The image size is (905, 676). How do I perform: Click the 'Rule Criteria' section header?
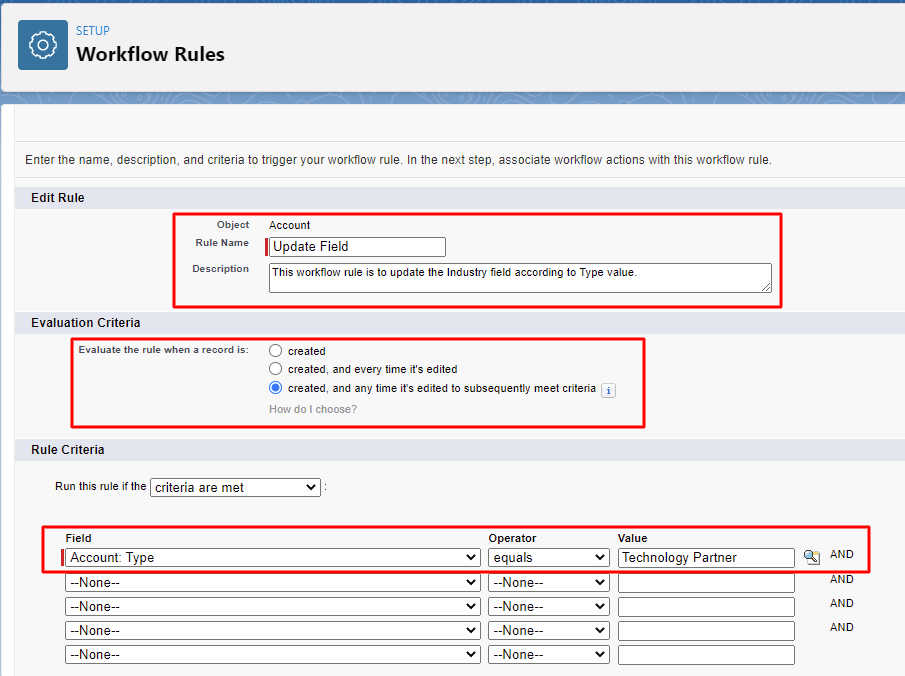68,450
